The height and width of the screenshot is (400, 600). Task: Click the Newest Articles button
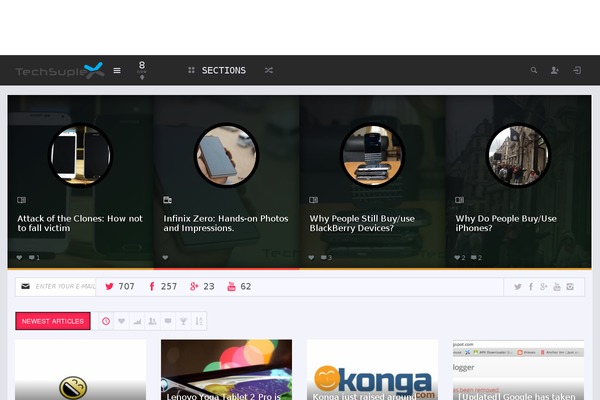tap(53, 321)
